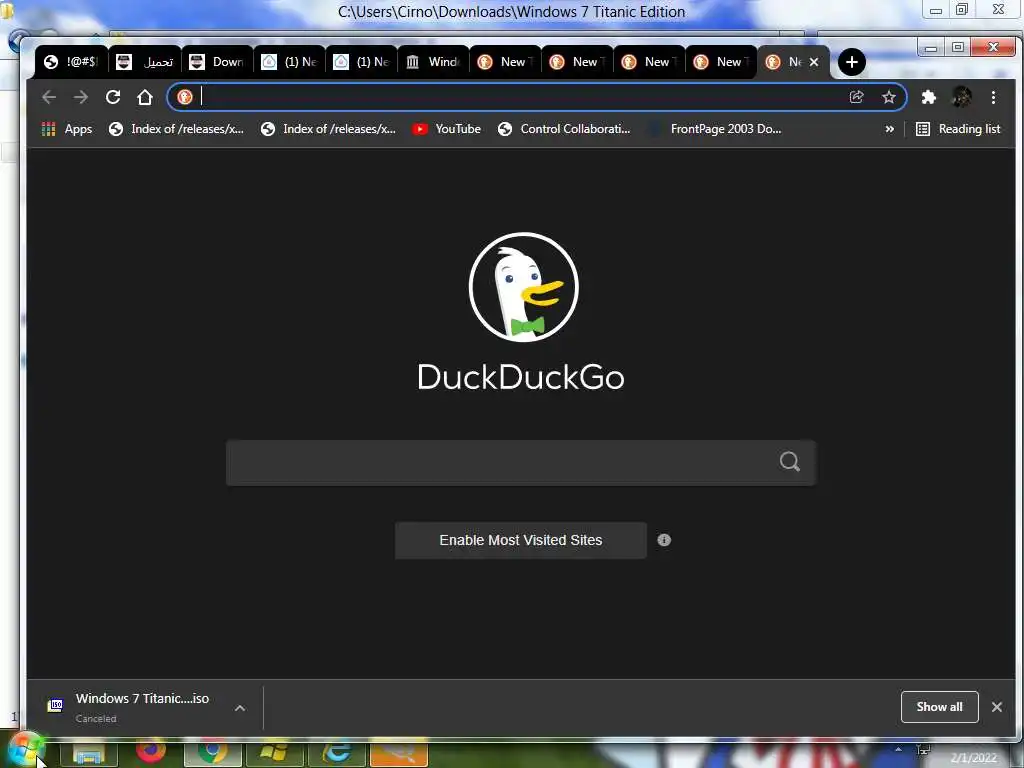This screenshot has width=1024, height=768.
Task: Open the YouTube bookmark
Action: click(x=447, y=129)
